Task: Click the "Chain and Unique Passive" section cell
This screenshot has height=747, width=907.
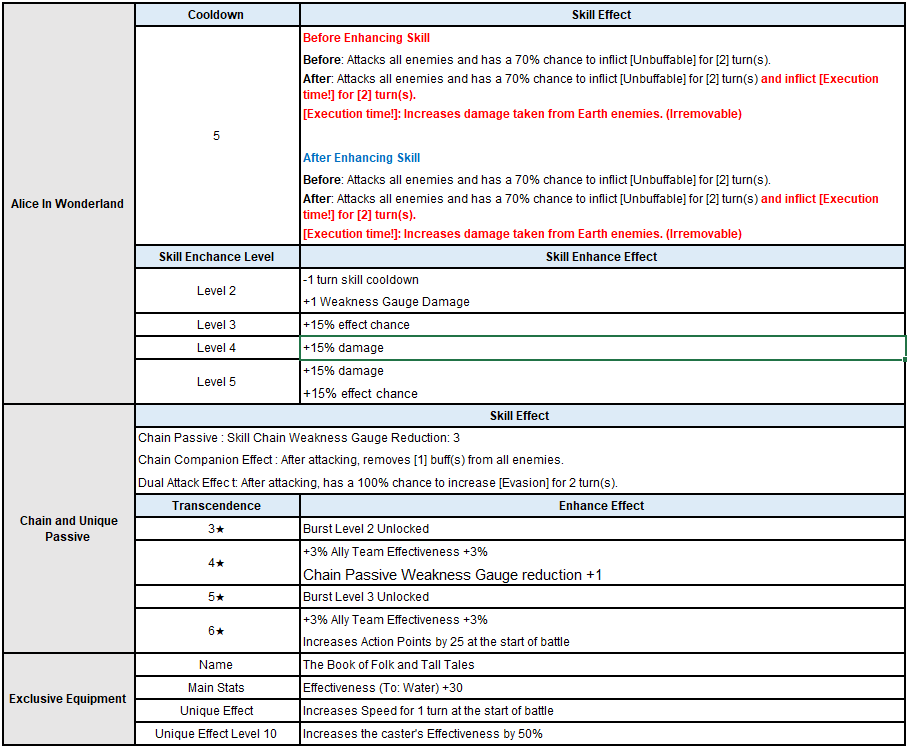Action: click(67, 529)
